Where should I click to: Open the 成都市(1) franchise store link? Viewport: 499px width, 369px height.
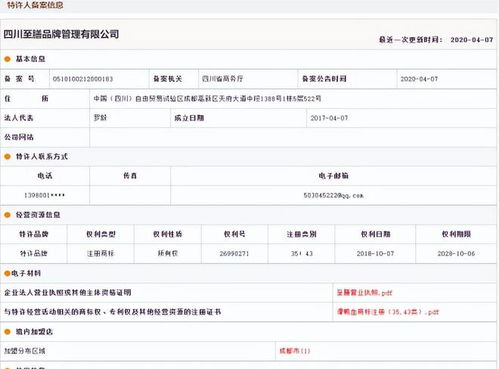click(295, 351)
